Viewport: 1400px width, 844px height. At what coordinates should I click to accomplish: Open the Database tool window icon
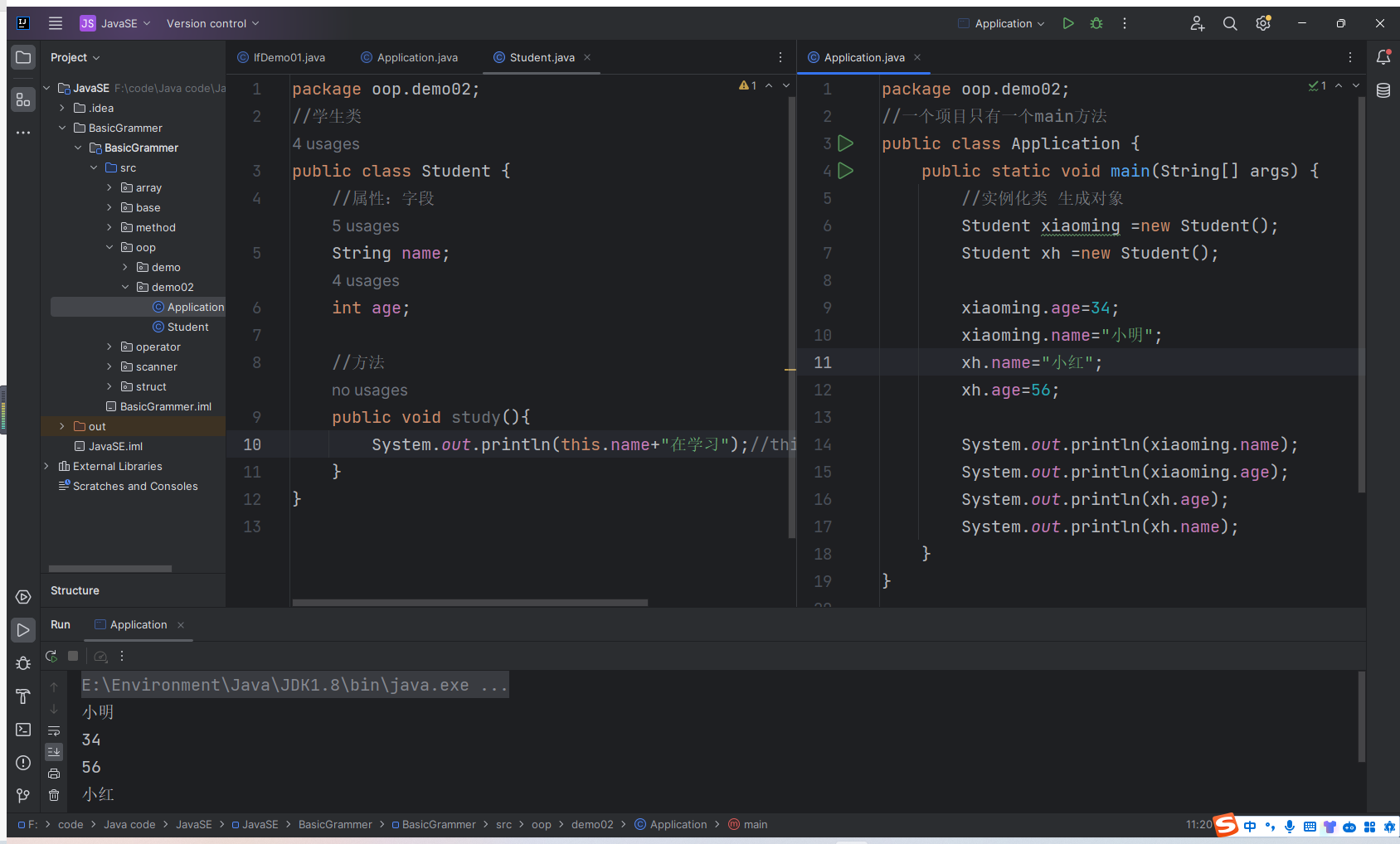pos(1383,90)
